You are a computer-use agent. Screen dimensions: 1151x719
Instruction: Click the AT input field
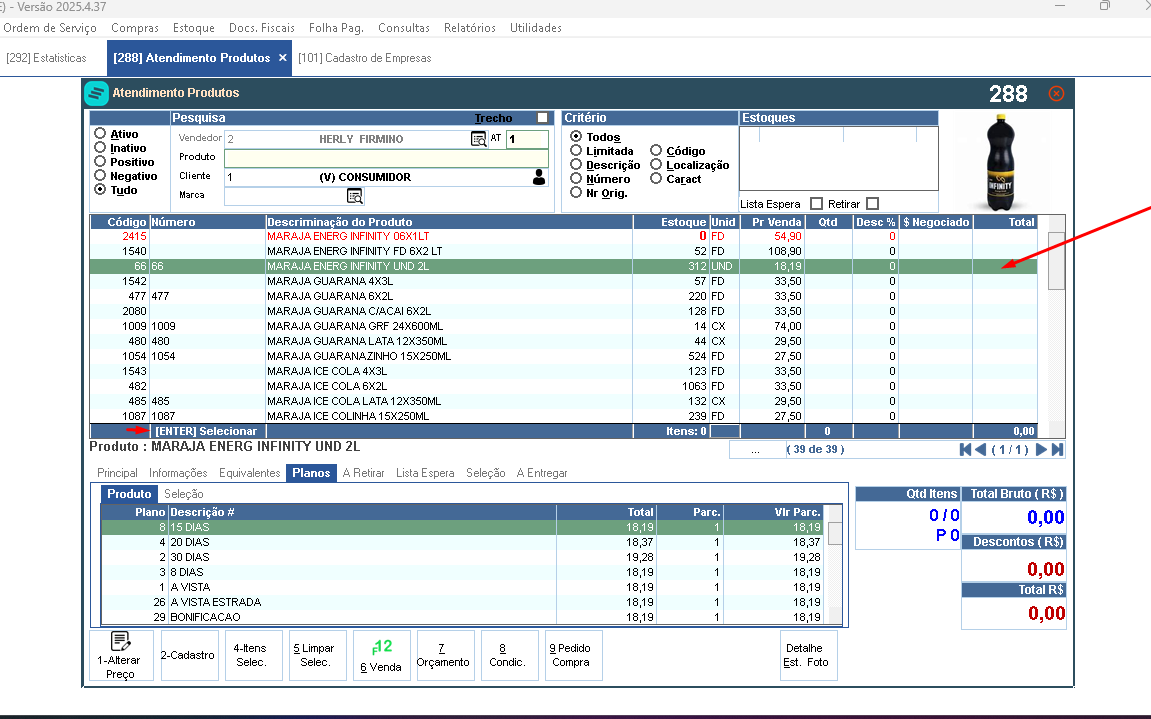click(x=527, y=139)
